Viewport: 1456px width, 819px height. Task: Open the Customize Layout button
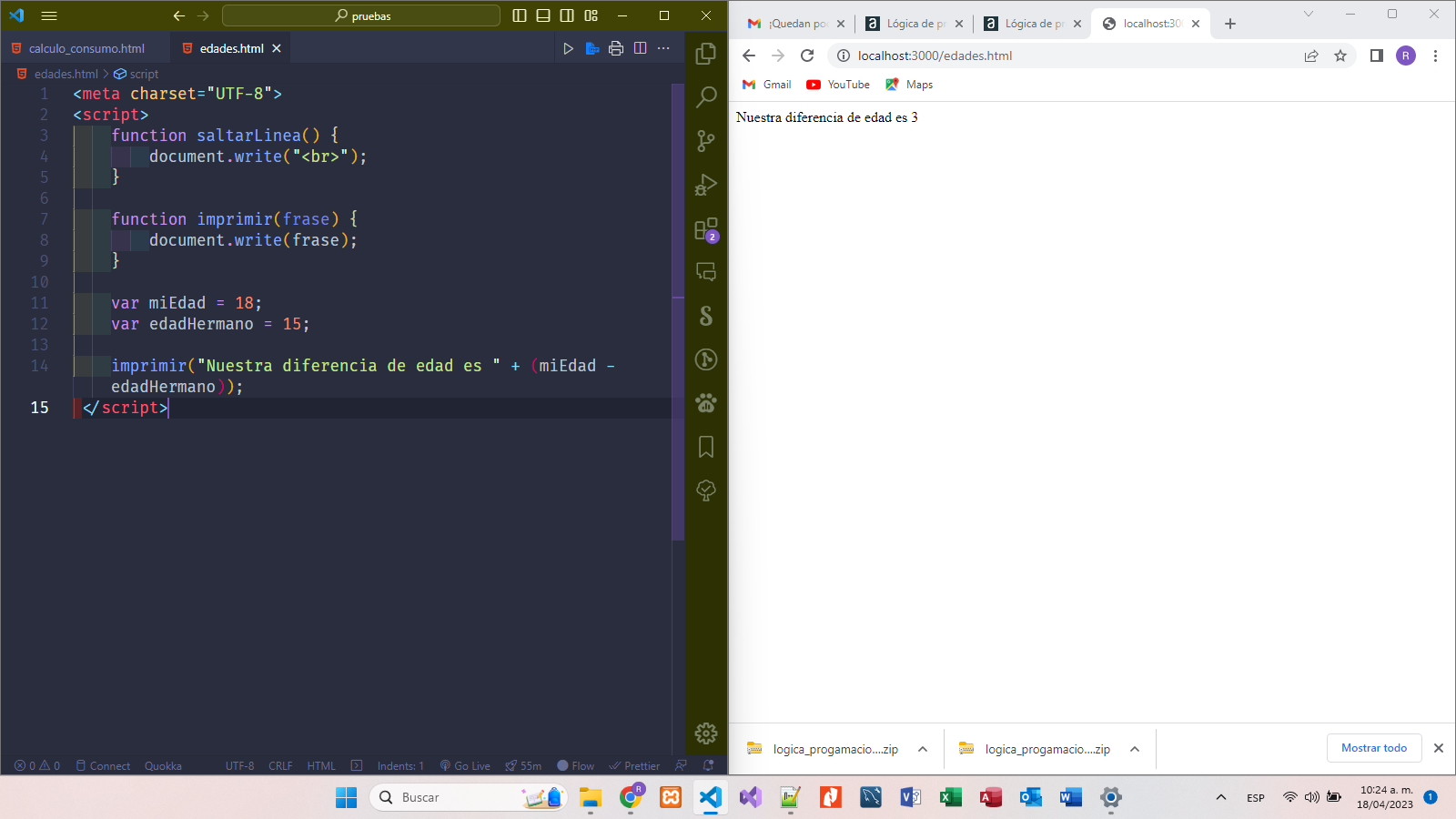click(591, 15)
